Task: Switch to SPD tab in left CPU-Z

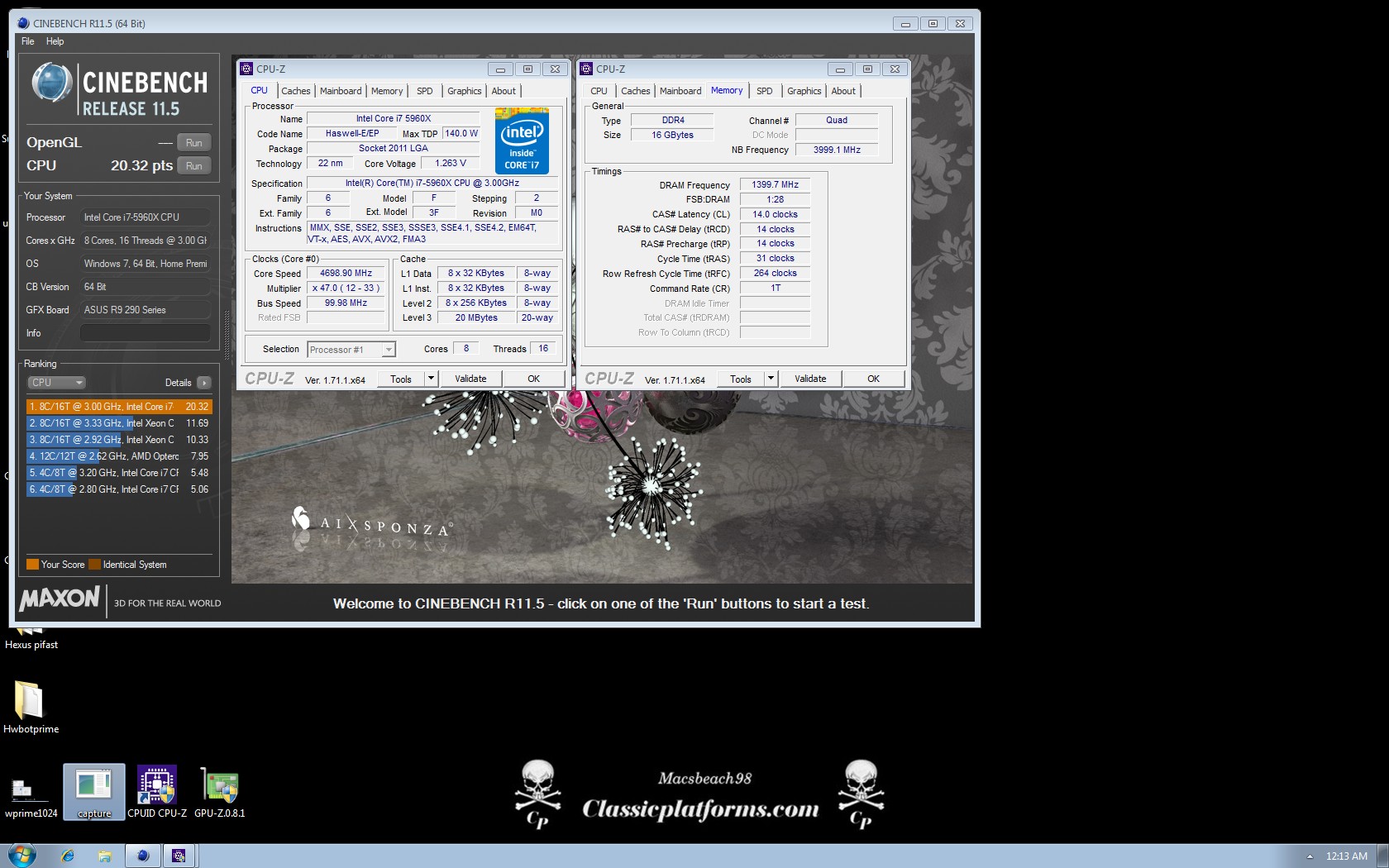Action: (425, 91)
